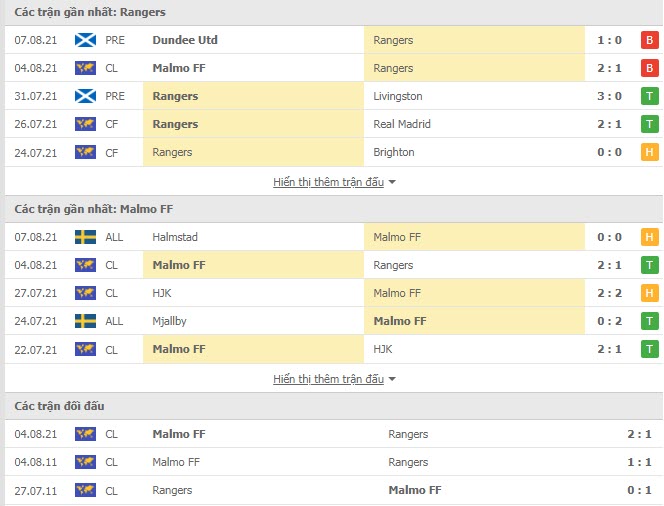The height and width of the screenshot is (506, 664).
Task: Click Sweden flag beside Mjallby match
Action: pyautogui.click(x=85, y=321)
